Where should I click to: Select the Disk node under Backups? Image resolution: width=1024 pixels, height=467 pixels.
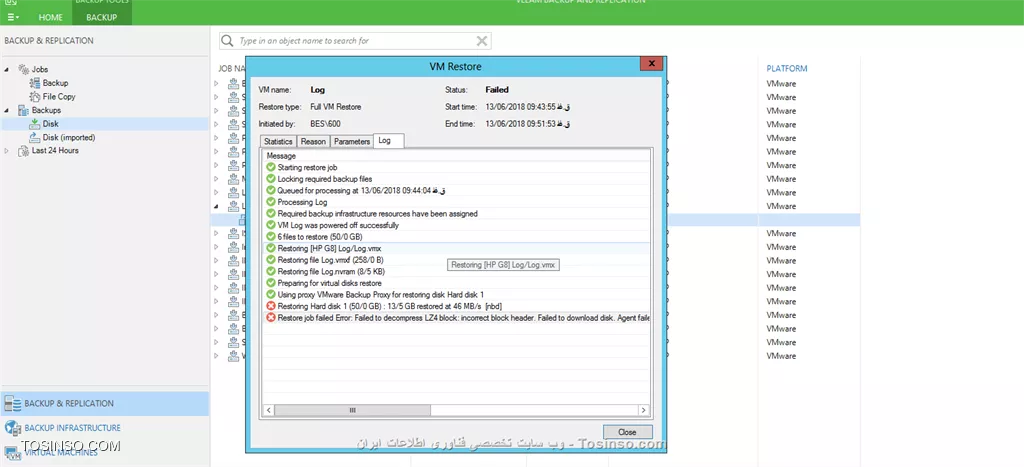click(50, 124)
